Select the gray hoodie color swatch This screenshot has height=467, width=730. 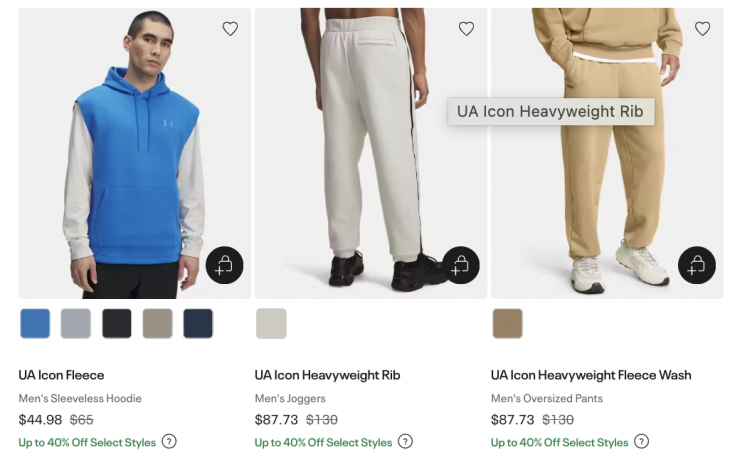[x=76, y=323]
